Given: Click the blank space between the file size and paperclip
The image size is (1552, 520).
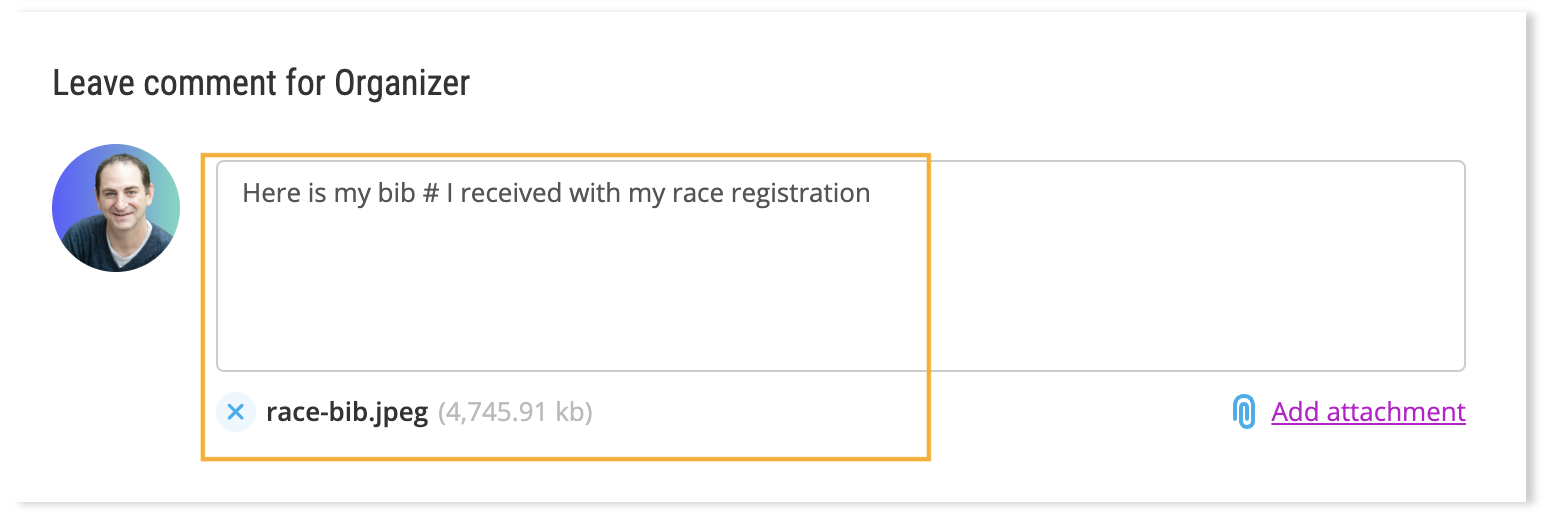Looking at the screenshot, I should (x=910, y=412).
